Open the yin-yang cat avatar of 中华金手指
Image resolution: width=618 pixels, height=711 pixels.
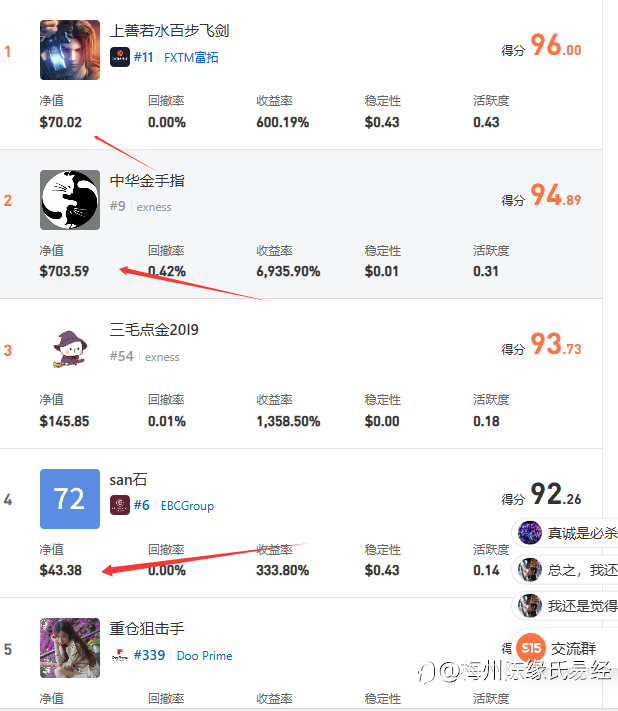[x=70, y=200]
